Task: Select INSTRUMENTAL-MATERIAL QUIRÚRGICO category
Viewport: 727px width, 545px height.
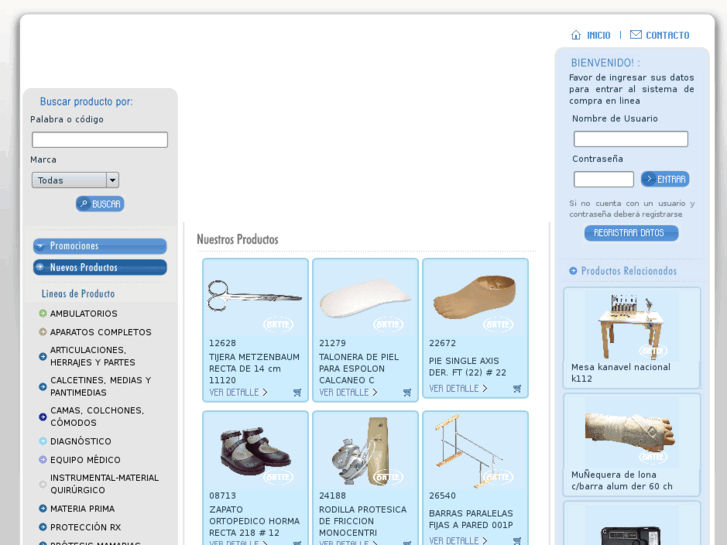Action: coord(104,484)
